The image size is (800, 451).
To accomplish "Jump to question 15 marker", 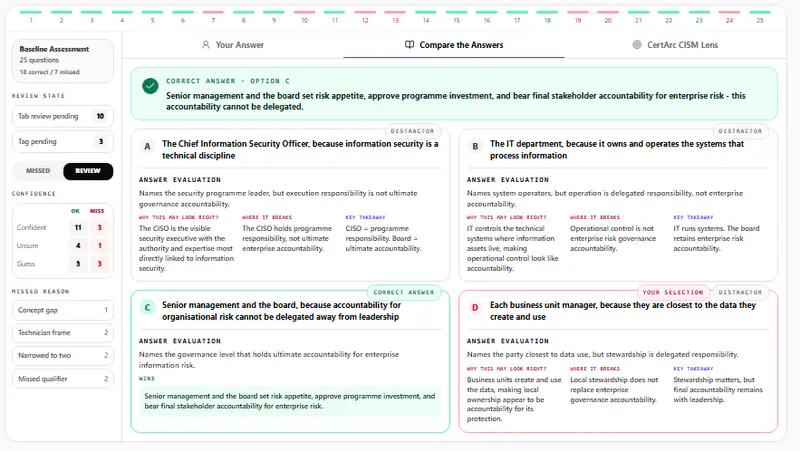I will click(456, 16).
